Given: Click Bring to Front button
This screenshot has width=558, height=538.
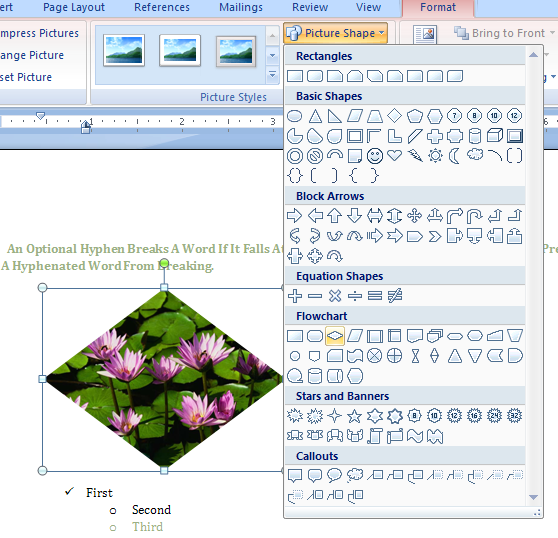Looking at the screenshot, I should click(x=499, y=33).
